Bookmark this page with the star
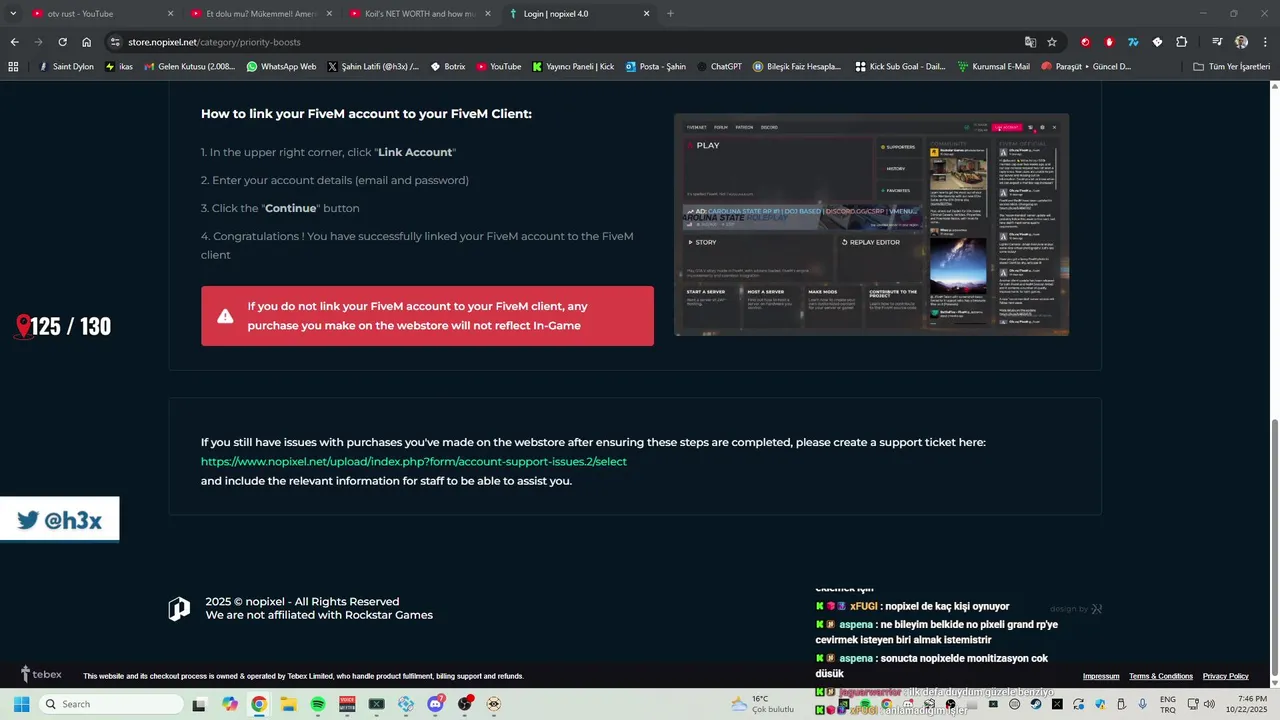This screenshot has height=720, width=1280. tap(1052, 42)
